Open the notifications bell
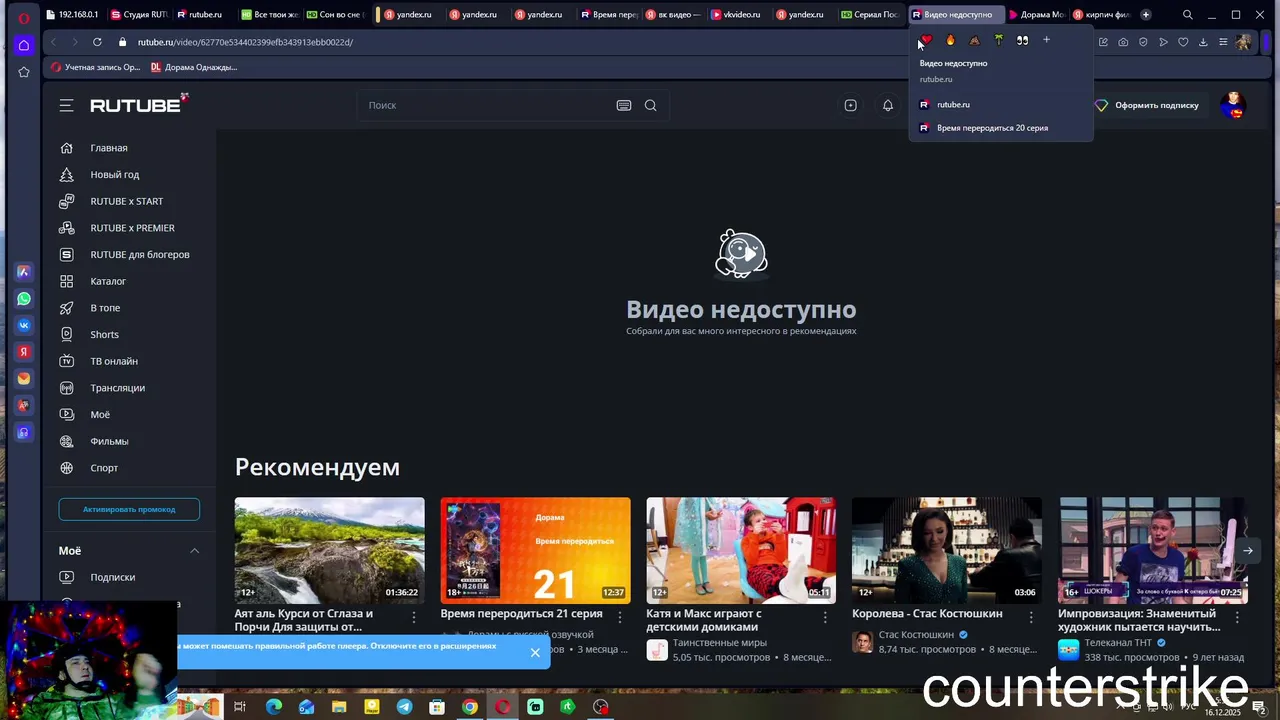 887,105
